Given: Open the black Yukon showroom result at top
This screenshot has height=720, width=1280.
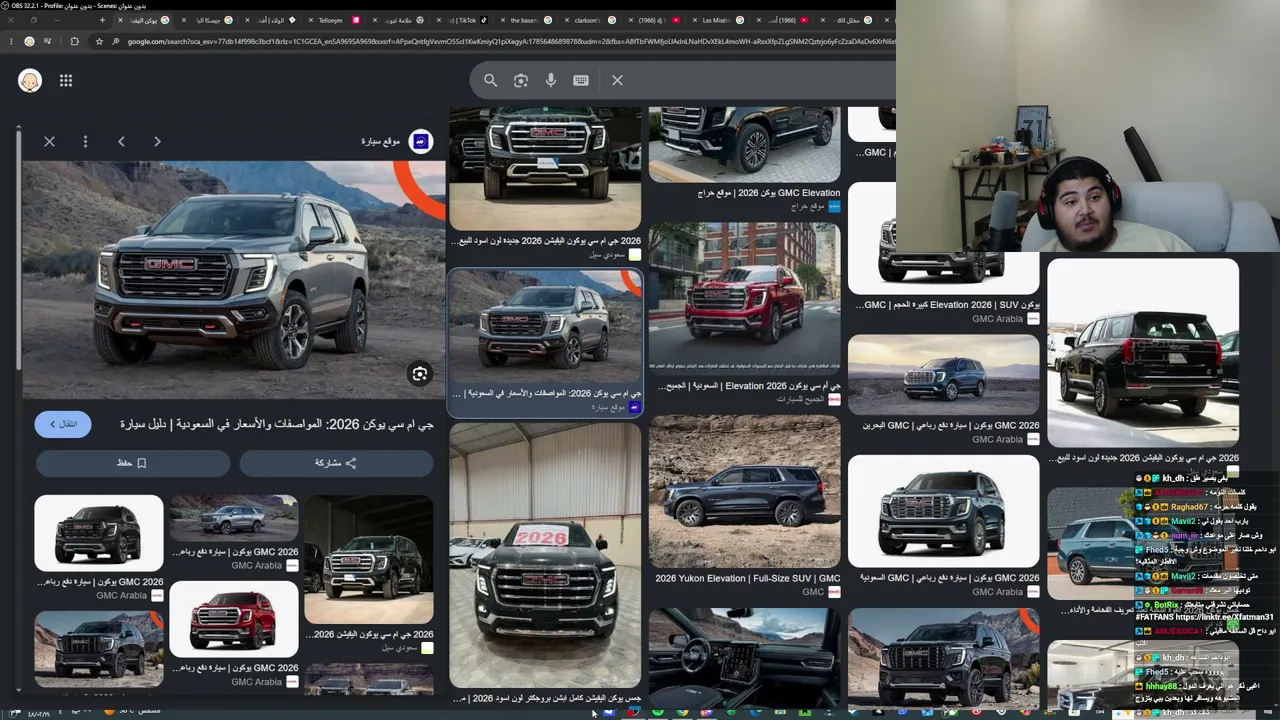Looking at the screenshot, I should 545,168.
